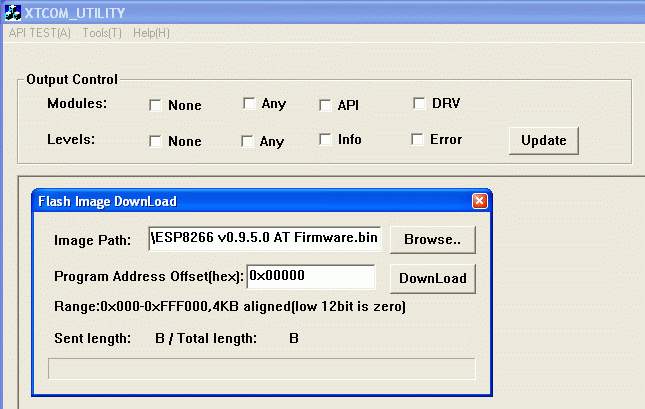Check the Modules Any checkbox

(x=249, y=103)
